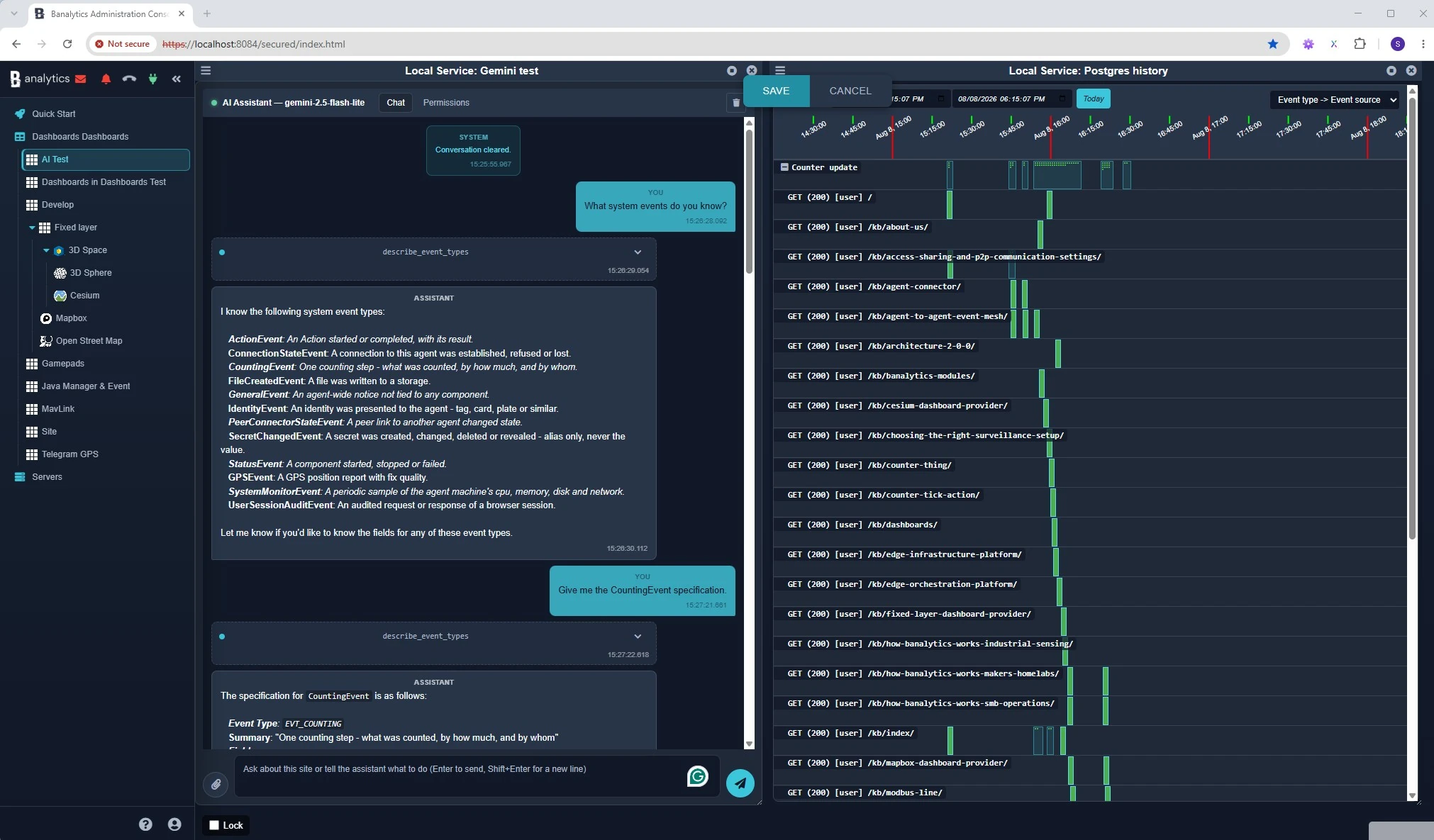
Task: Click the browser profile avatar
Action: click(1398, 44)
